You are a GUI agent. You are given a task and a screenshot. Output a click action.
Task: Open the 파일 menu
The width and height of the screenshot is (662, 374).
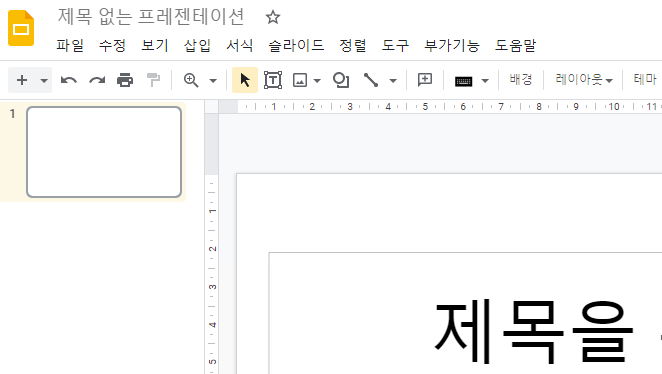(x=70, y=45)
